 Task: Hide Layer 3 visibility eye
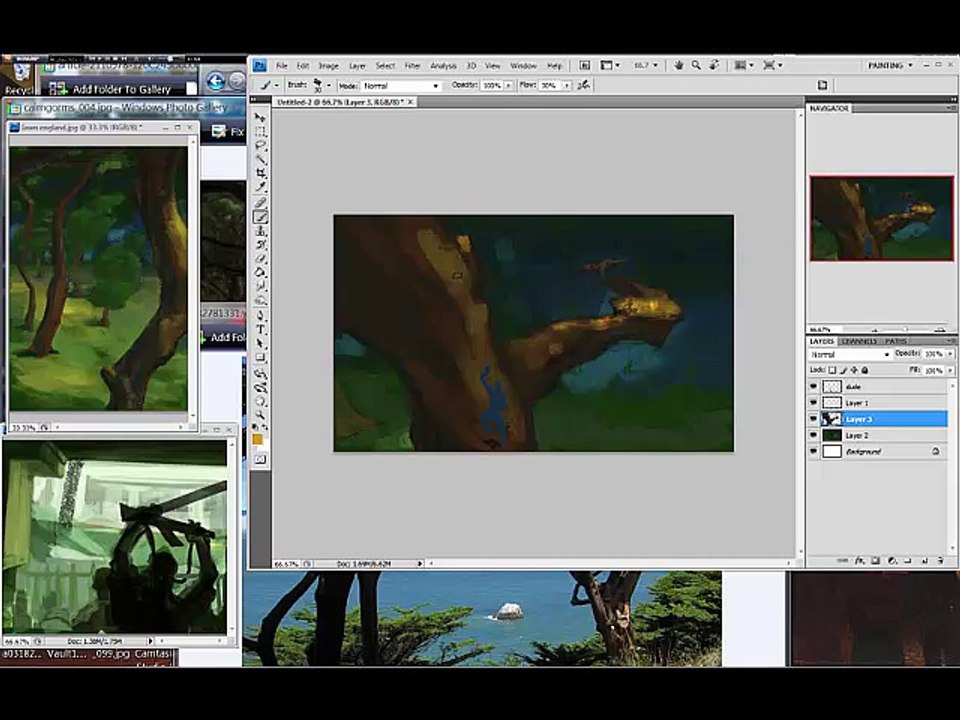814,419
